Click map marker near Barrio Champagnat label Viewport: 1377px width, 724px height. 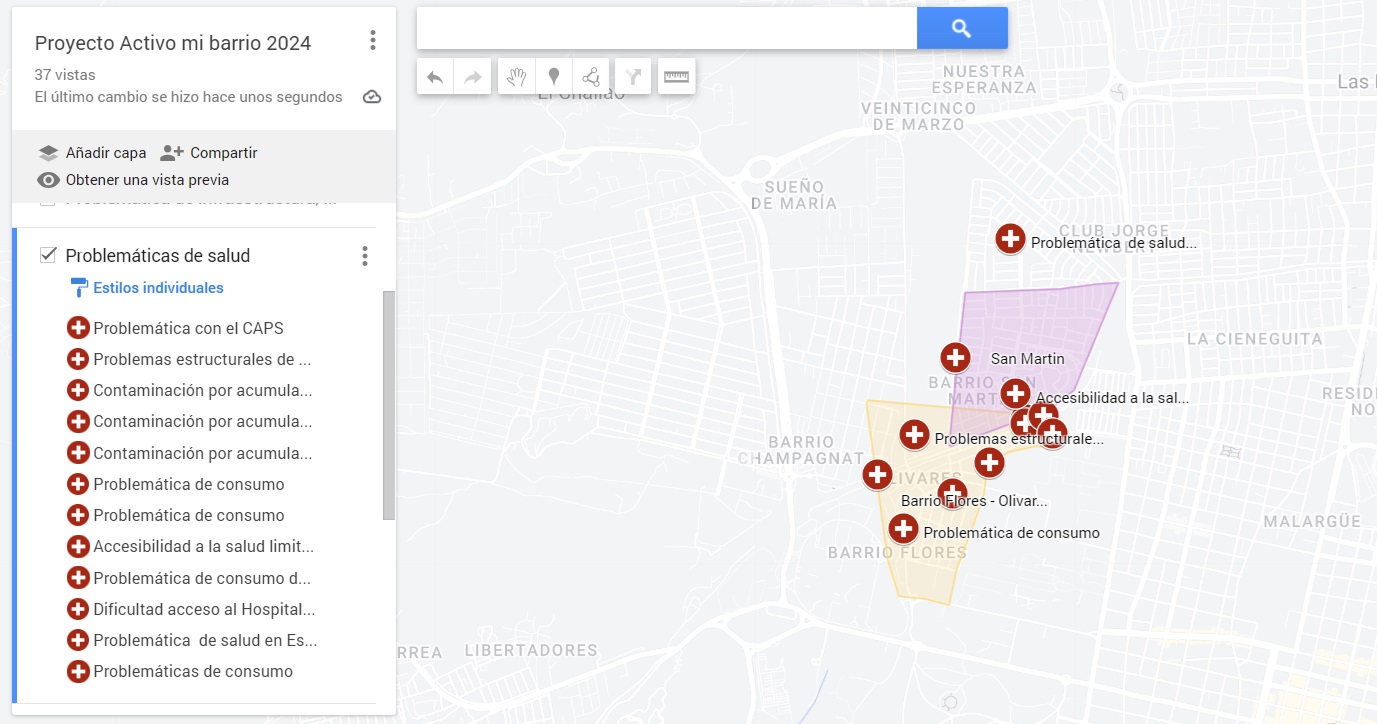pos(877,475)
